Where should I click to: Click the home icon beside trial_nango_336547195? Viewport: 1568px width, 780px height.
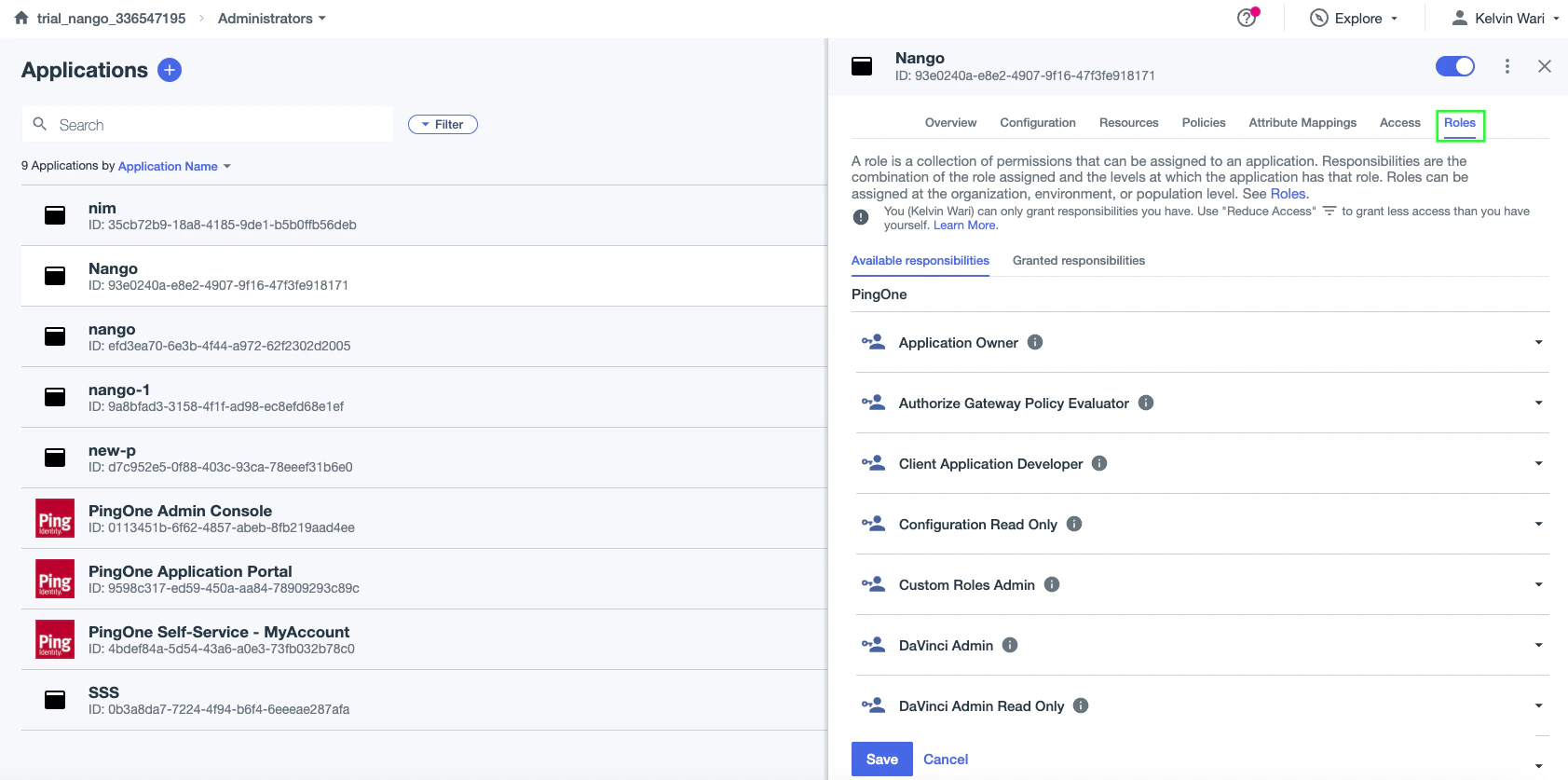(21, 18)
